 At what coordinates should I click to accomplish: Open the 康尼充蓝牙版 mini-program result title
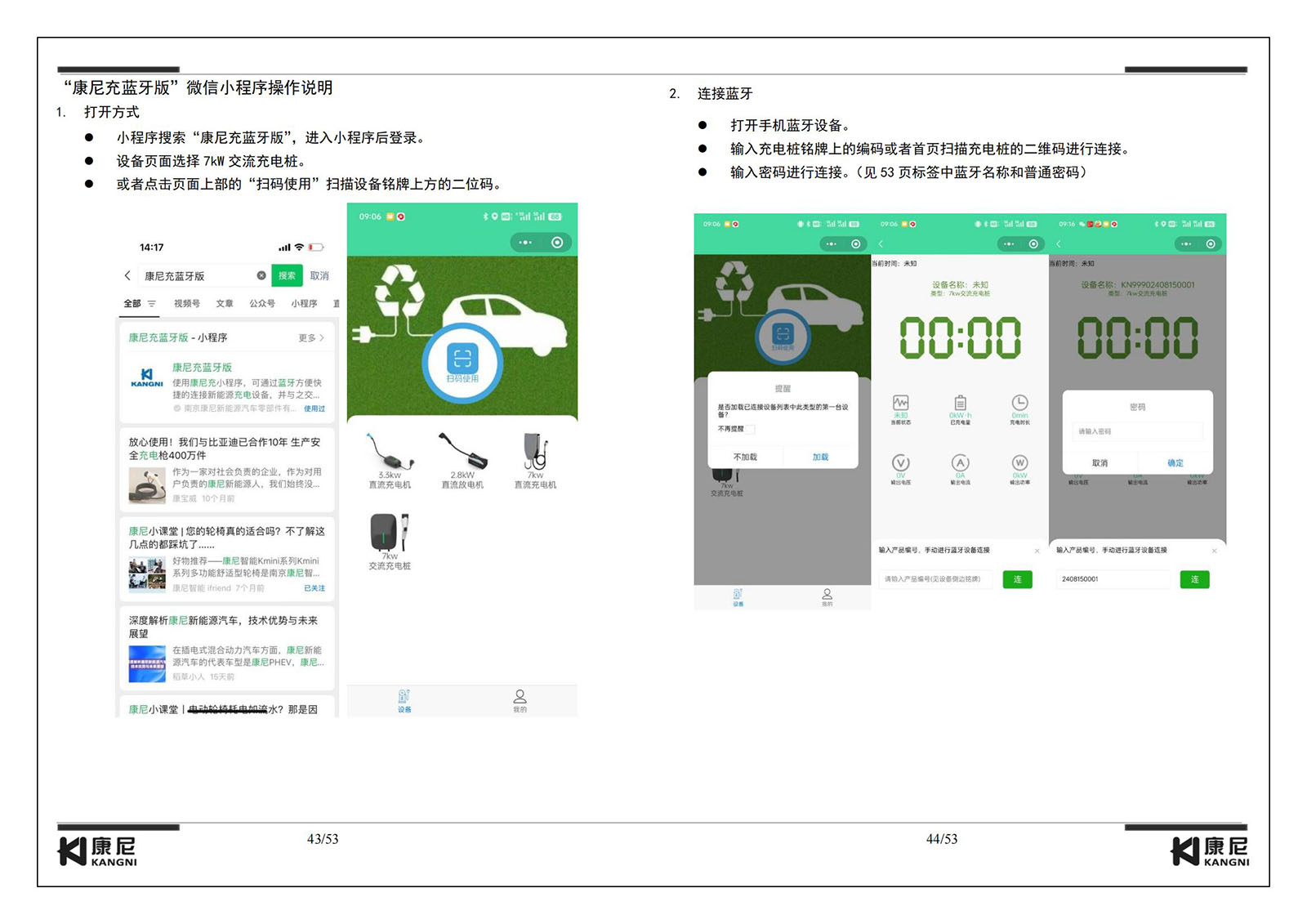click(x=202, y=368)
